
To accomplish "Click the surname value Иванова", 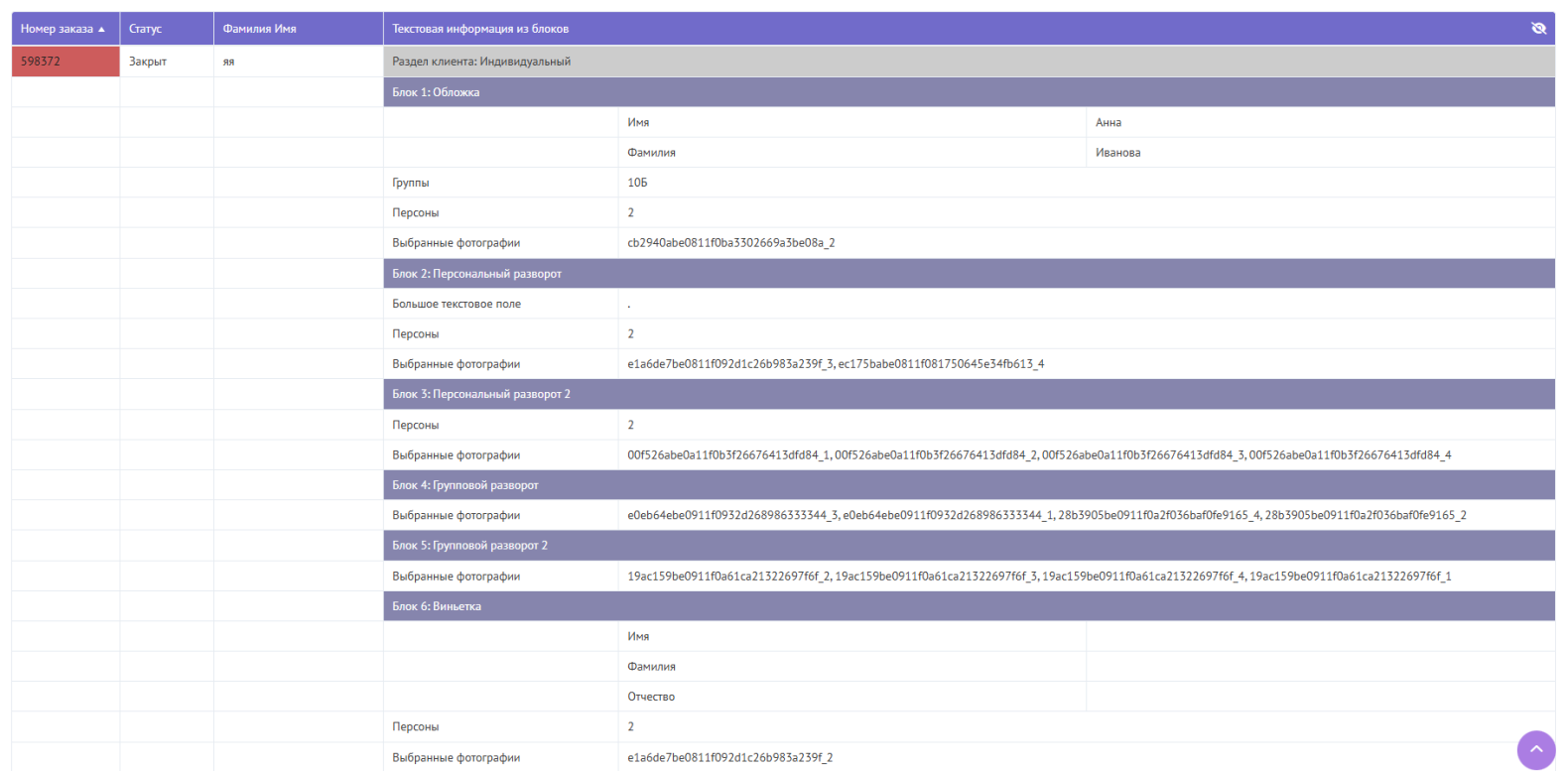I will coord(1117,153).
